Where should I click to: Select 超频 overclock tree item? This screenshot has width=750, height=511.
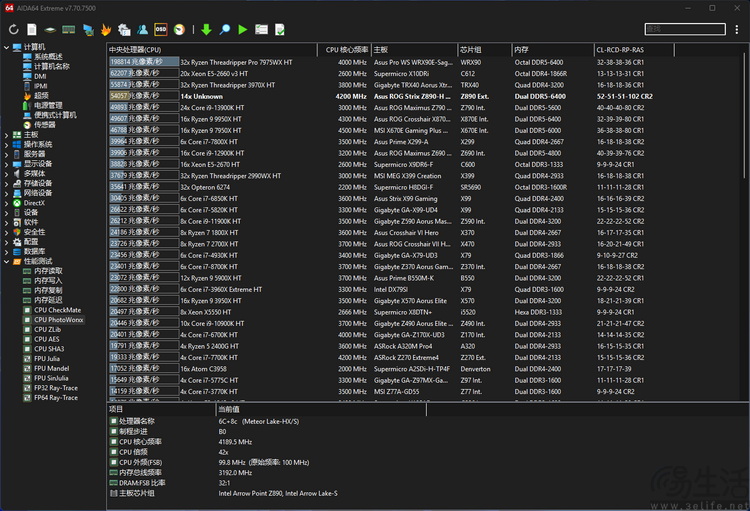pyautogui.click(x=41, y=96)
